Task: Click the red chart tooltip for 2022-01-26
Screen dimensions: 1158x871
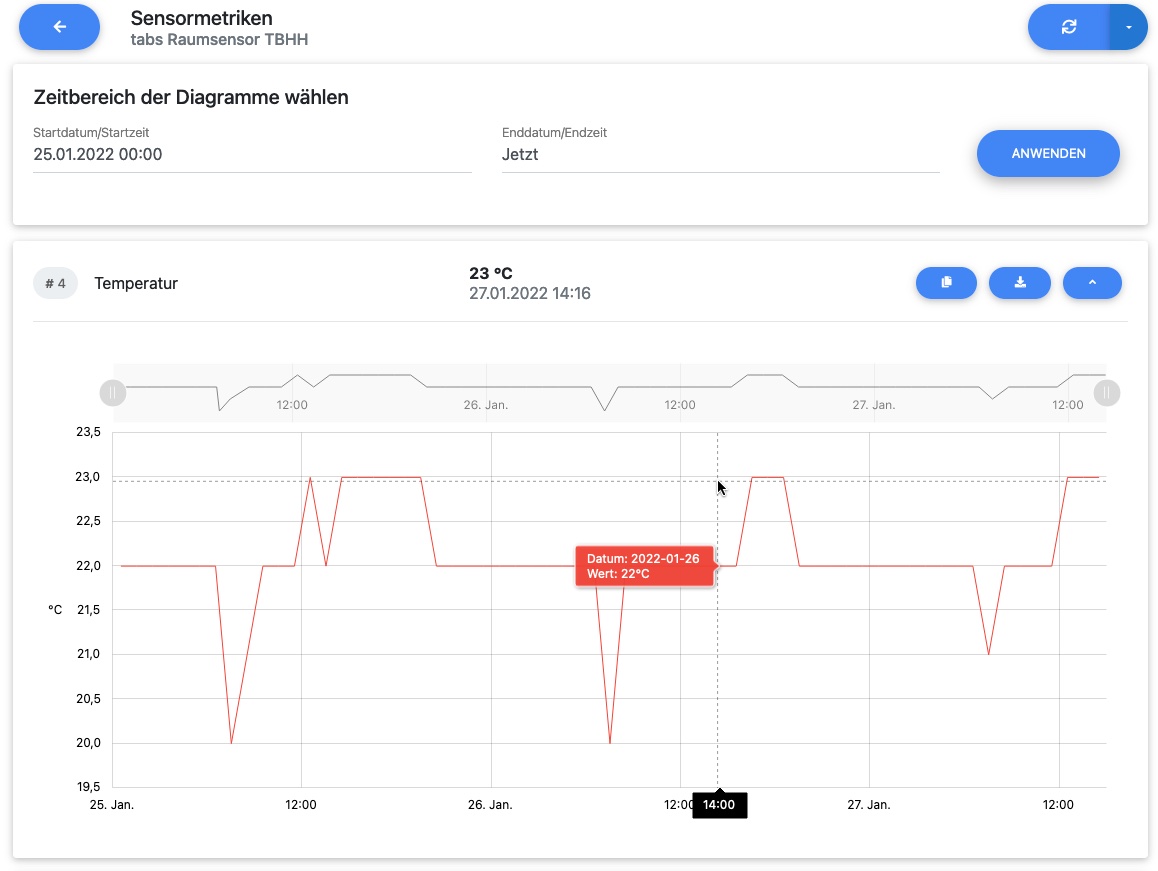Action: [643, 566]
